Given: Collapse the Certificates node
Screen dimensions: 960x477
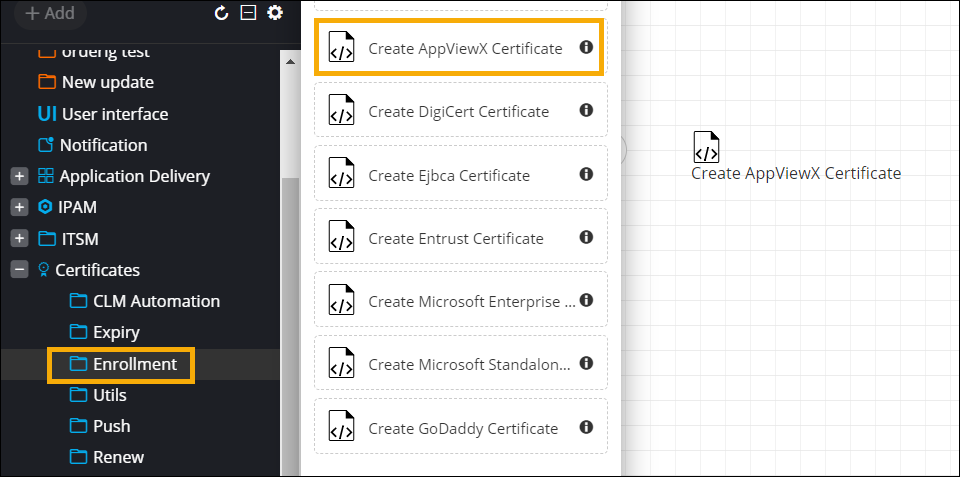Looking at the screenshot, I should (x=20, y=269).
